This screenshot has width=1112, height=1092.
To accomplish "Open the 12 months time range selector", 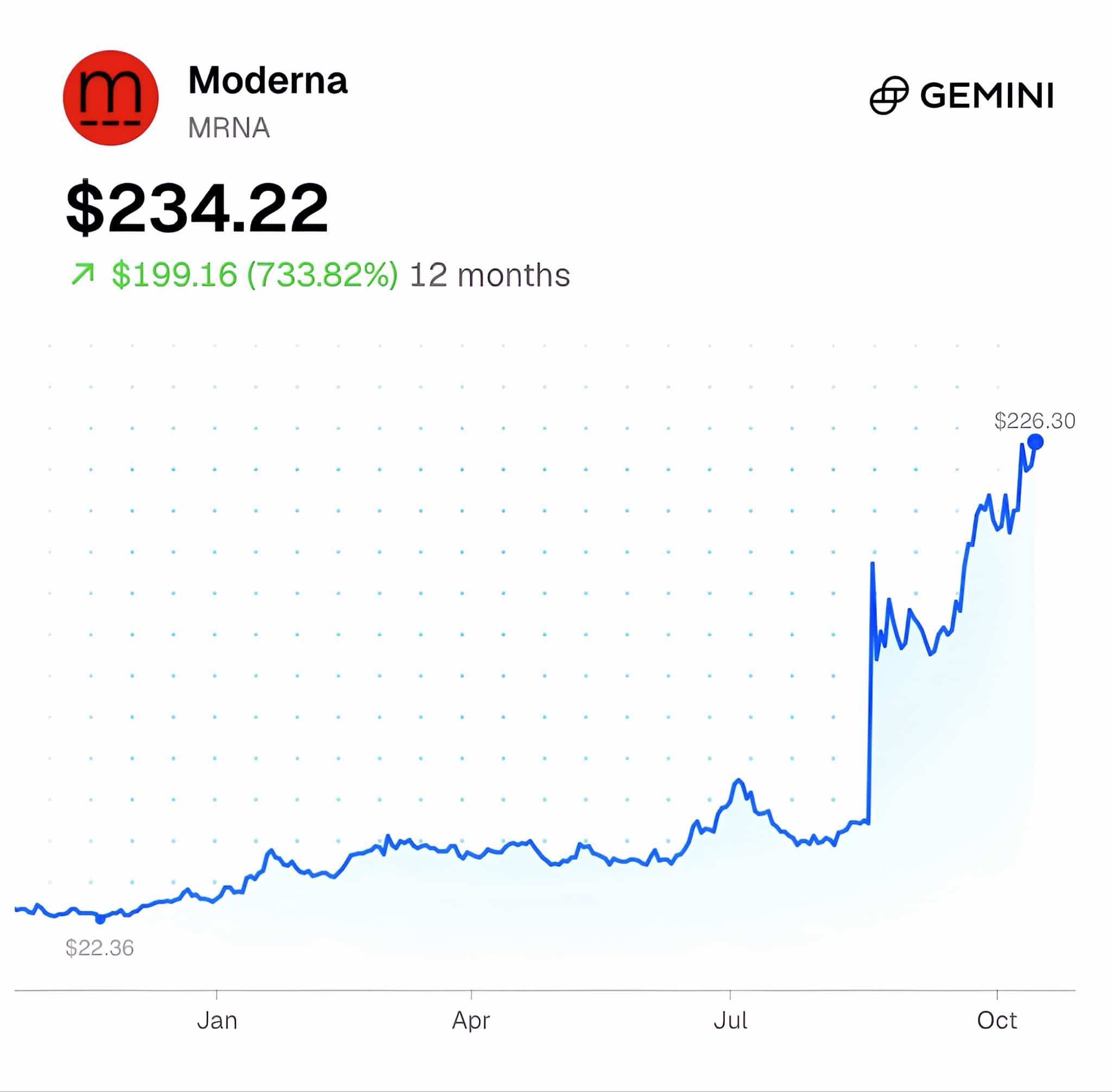I will [x=489, y=275].
